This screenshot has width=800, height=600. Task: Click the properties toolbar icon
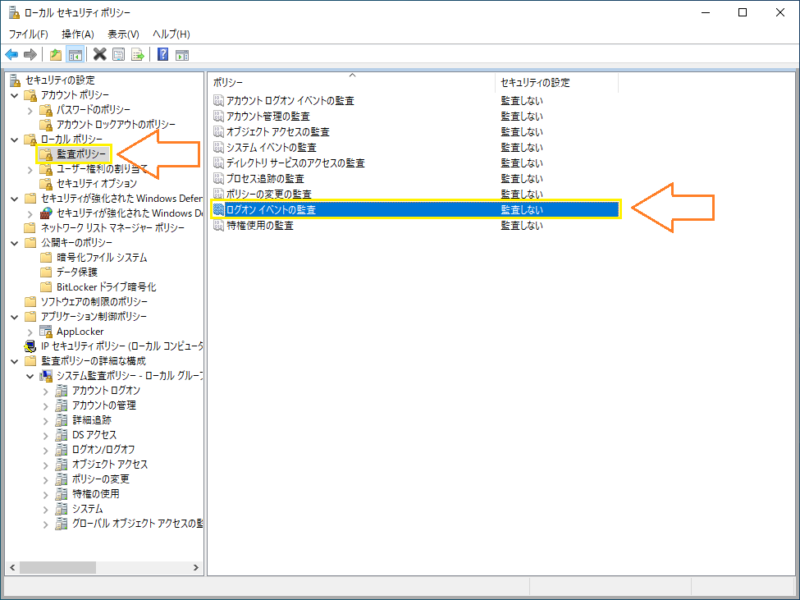click(118, 54)
